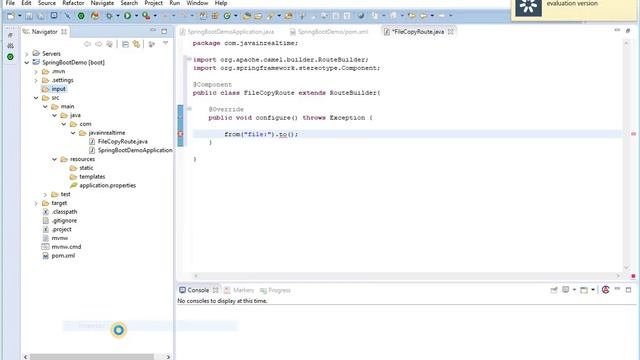Click the Navigator Forward arrow icon
Viewport: 640px width, 360px height.
[x=98, y=44]
